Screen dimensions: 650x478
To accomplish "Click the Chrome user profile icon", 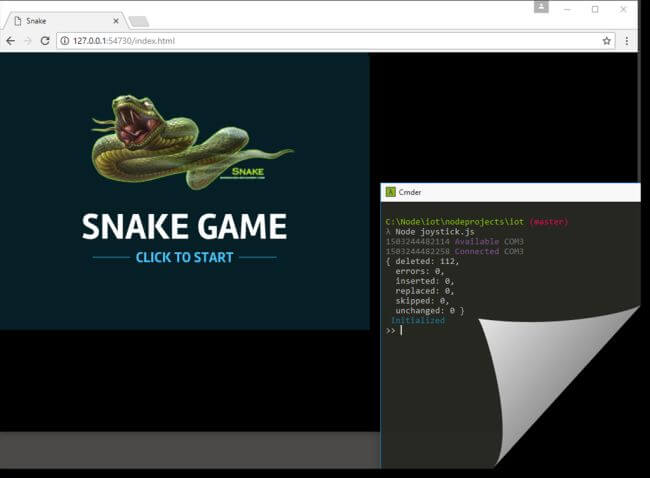I will pyautogui.click(x=541, y=8).
